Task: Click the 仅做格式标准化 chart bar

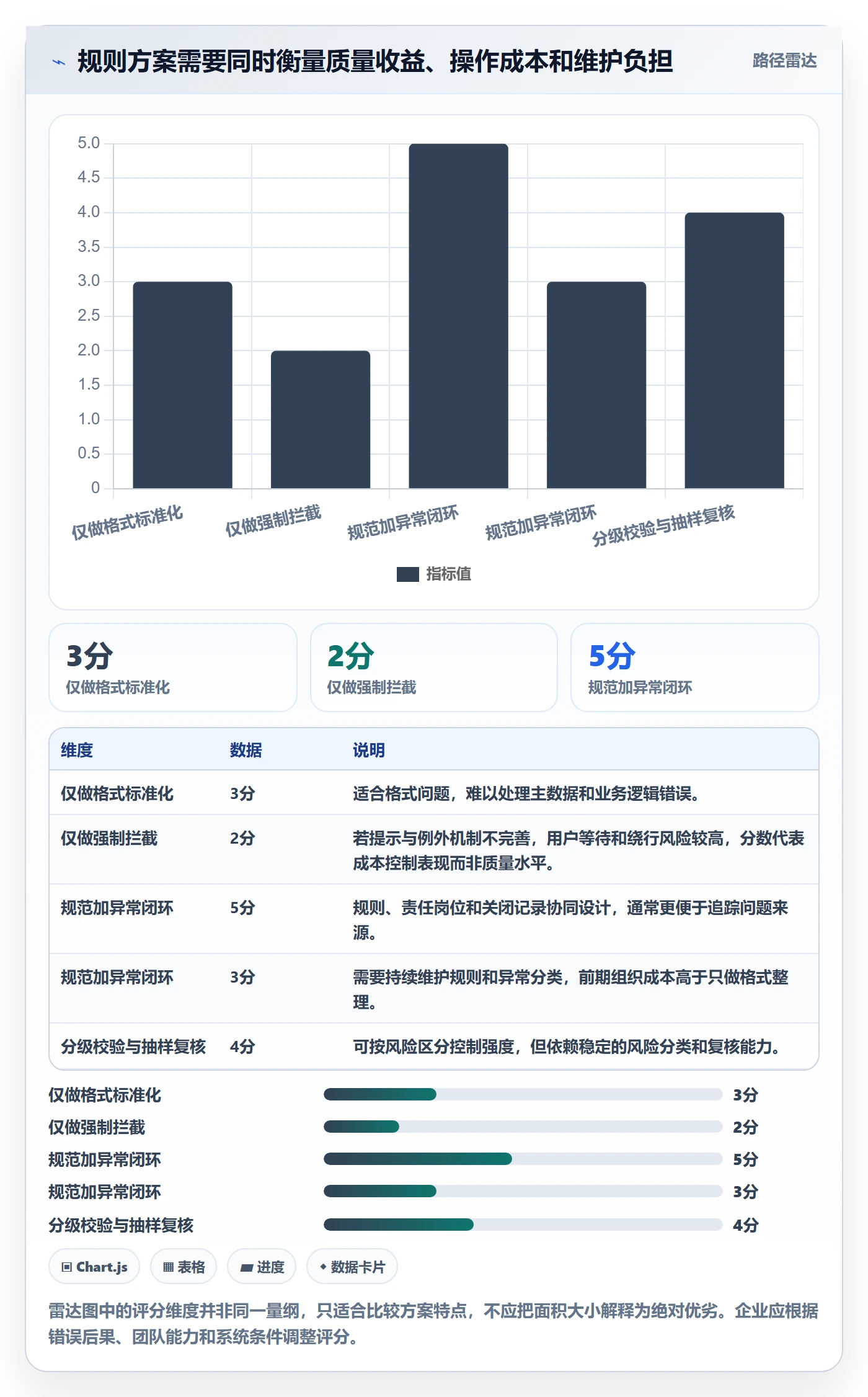Action: coord(182,385)
